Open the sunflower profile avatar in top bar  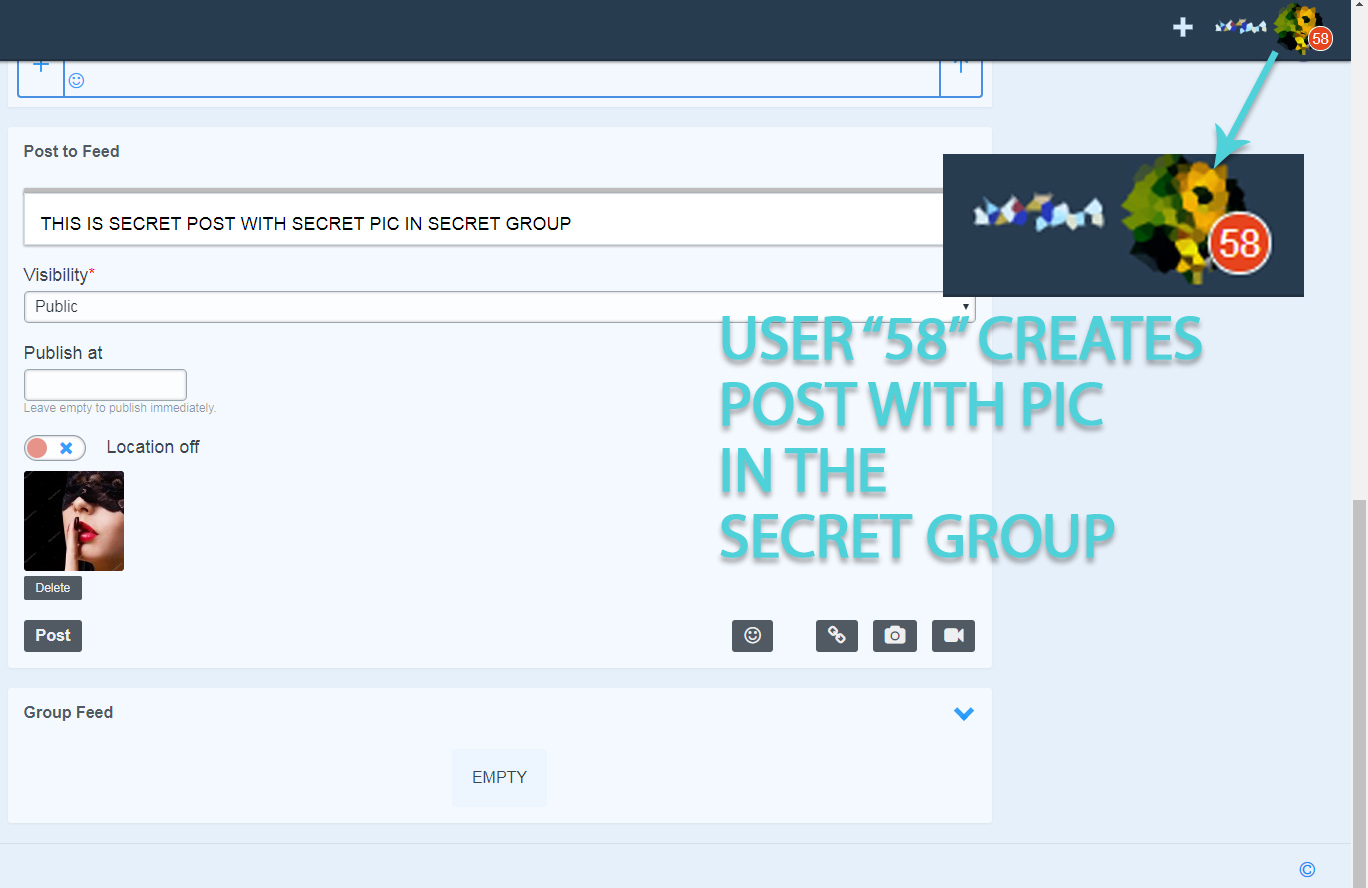[x=1297, y=27]
